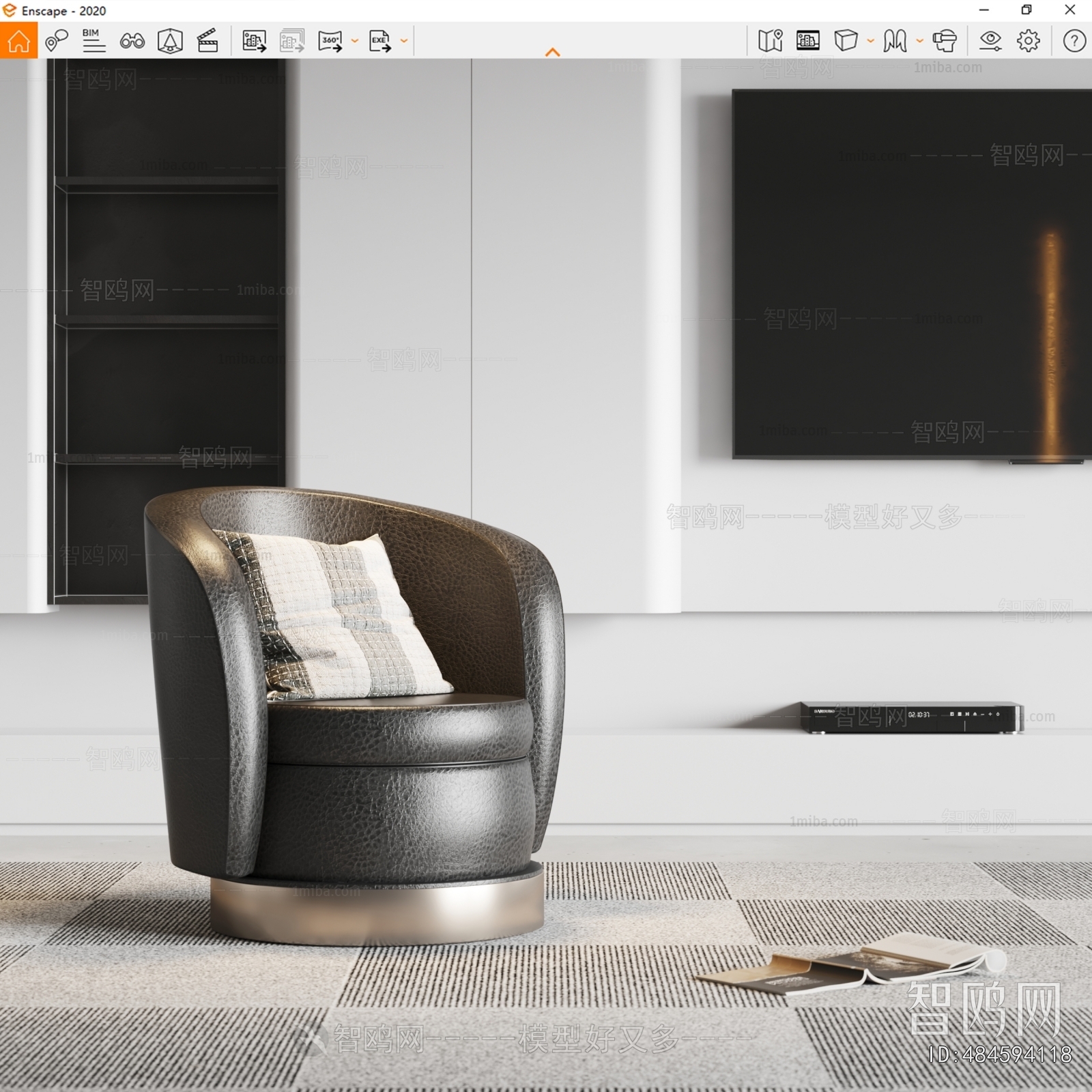Image resolution: width=1092 pixels, height=1092 pixels.
Task: Expand the EXE export dropdown arrow
Action: [x=404, y=41]
